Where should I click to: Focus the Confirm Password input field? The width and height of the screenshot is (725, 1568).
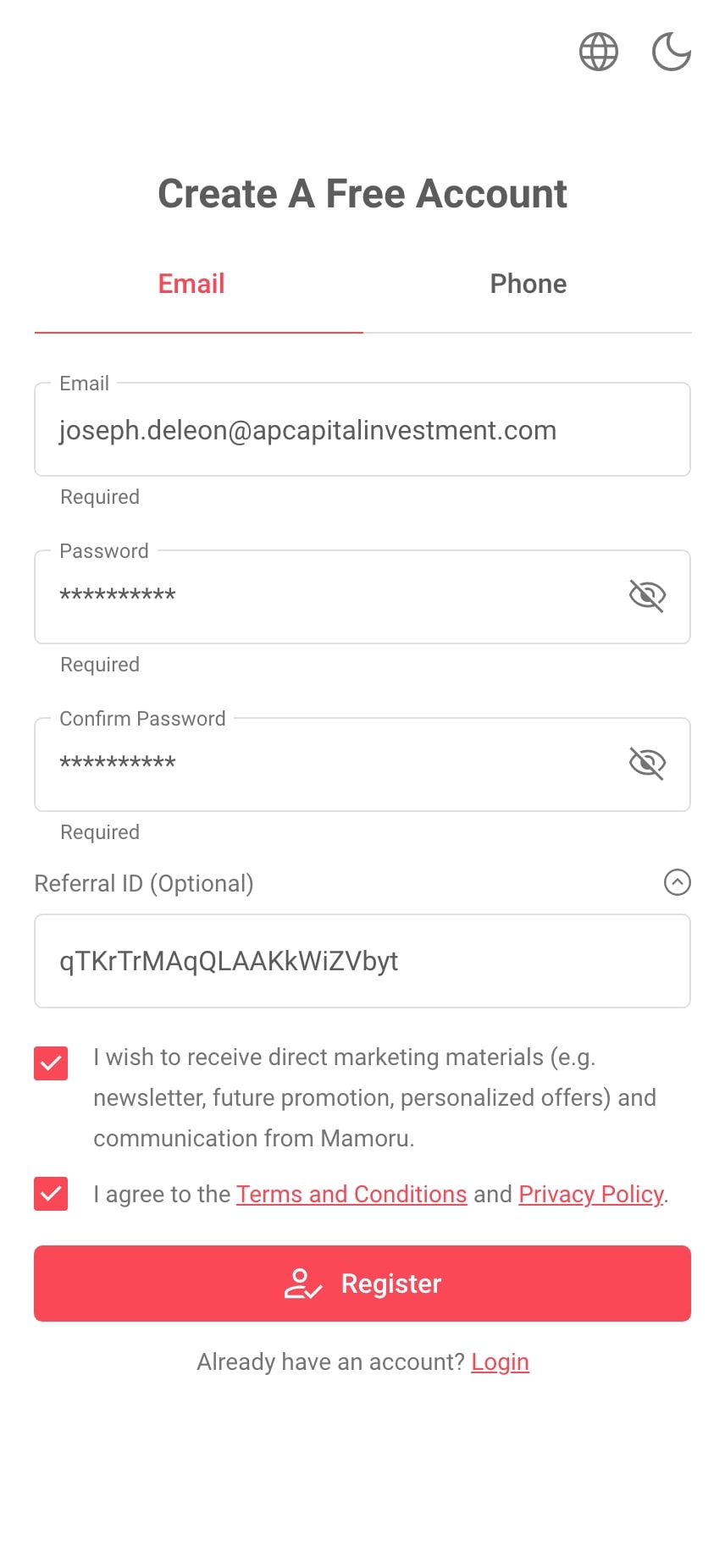[x=322, y=764]
